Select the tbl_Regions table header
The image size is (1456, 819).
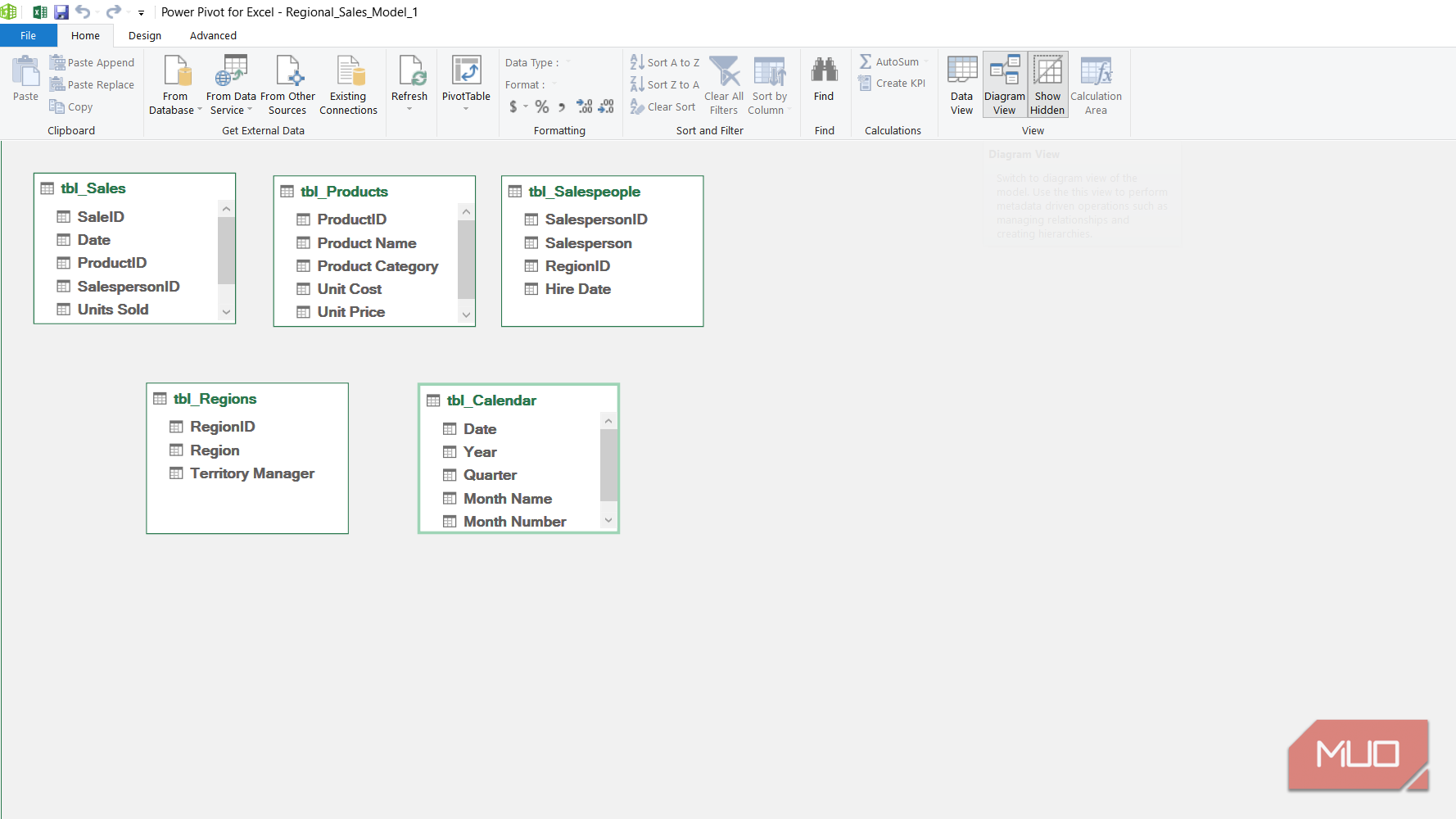[247, 398]
